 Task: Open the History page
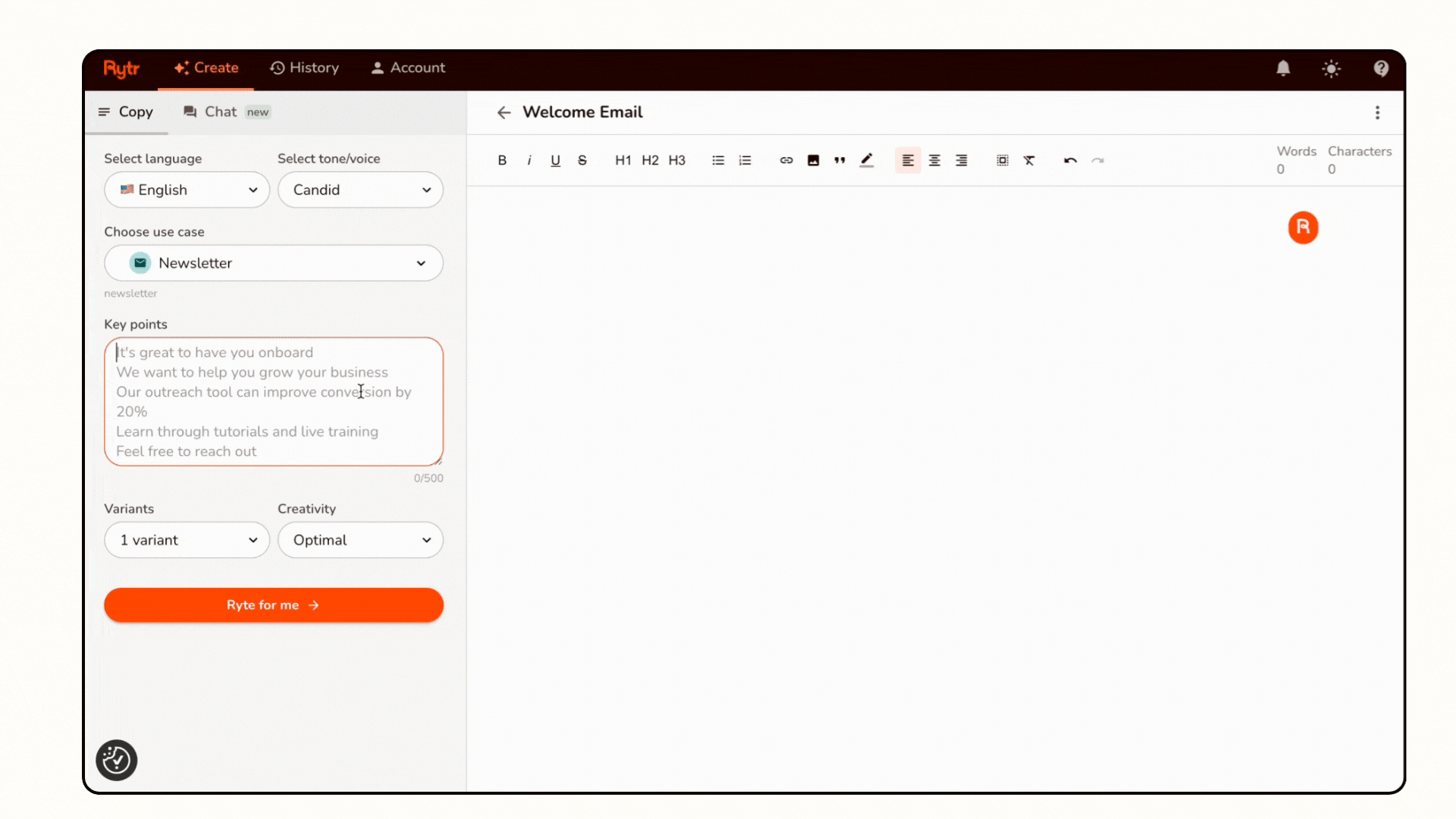pos(304,67)
